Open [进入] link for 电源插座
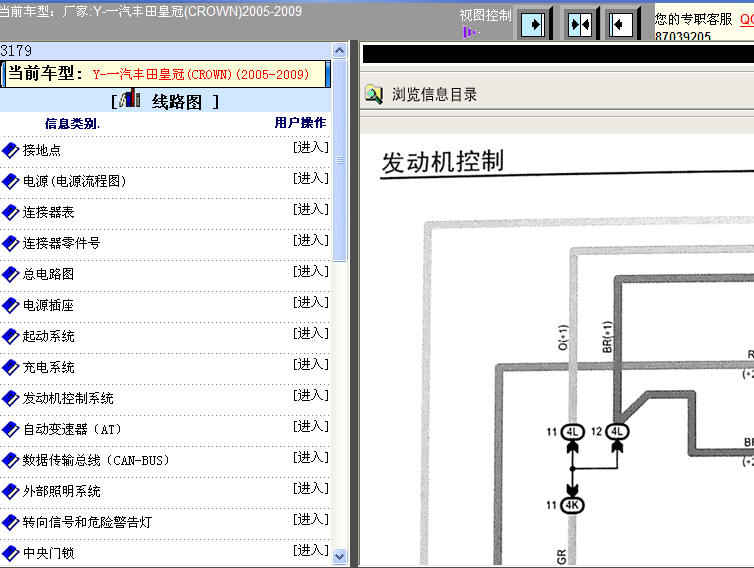The height and width of the screenshot is (568, 754). coord(311,303)
